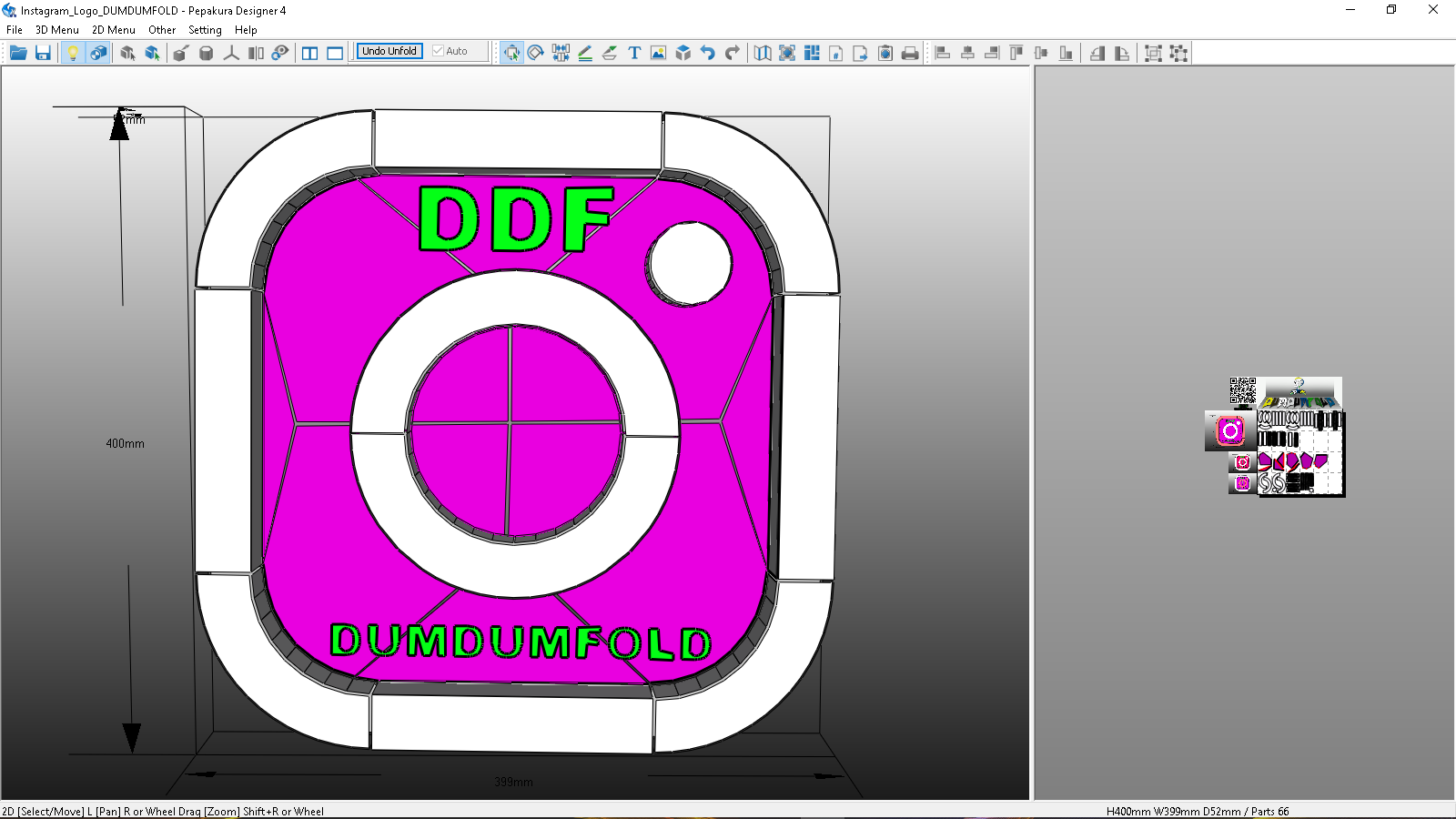Open the Other menu

tap(162, 29)
